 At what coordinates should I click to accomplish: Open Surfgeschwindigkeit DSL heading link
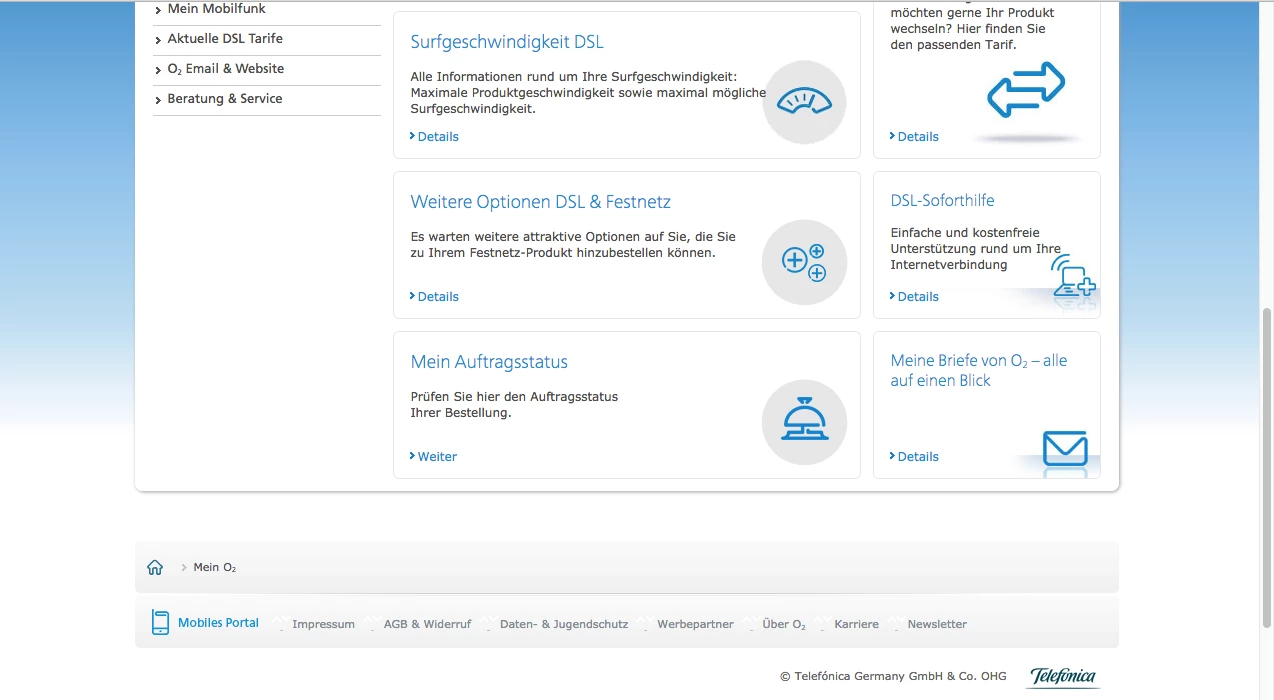(x=507, y=42)
